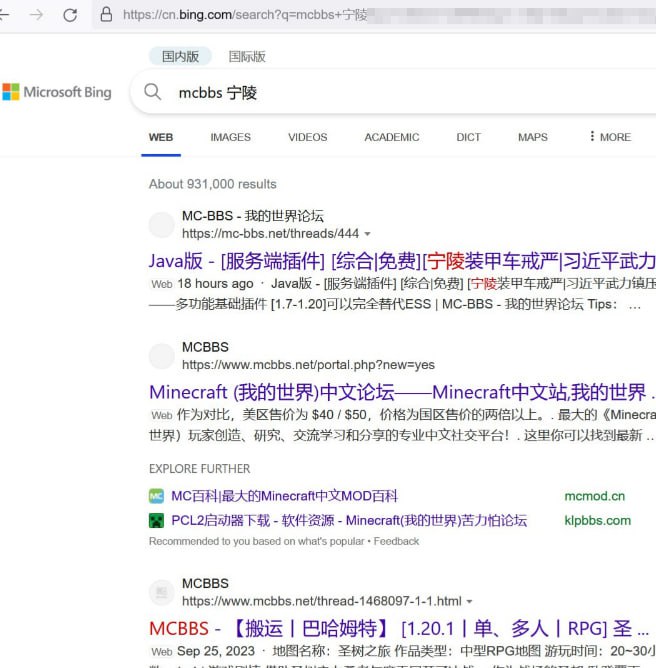Open MCBBS 搬运 巴哈姆特 result title
Screen dimensions: 656x668
[x=399, y=628]
